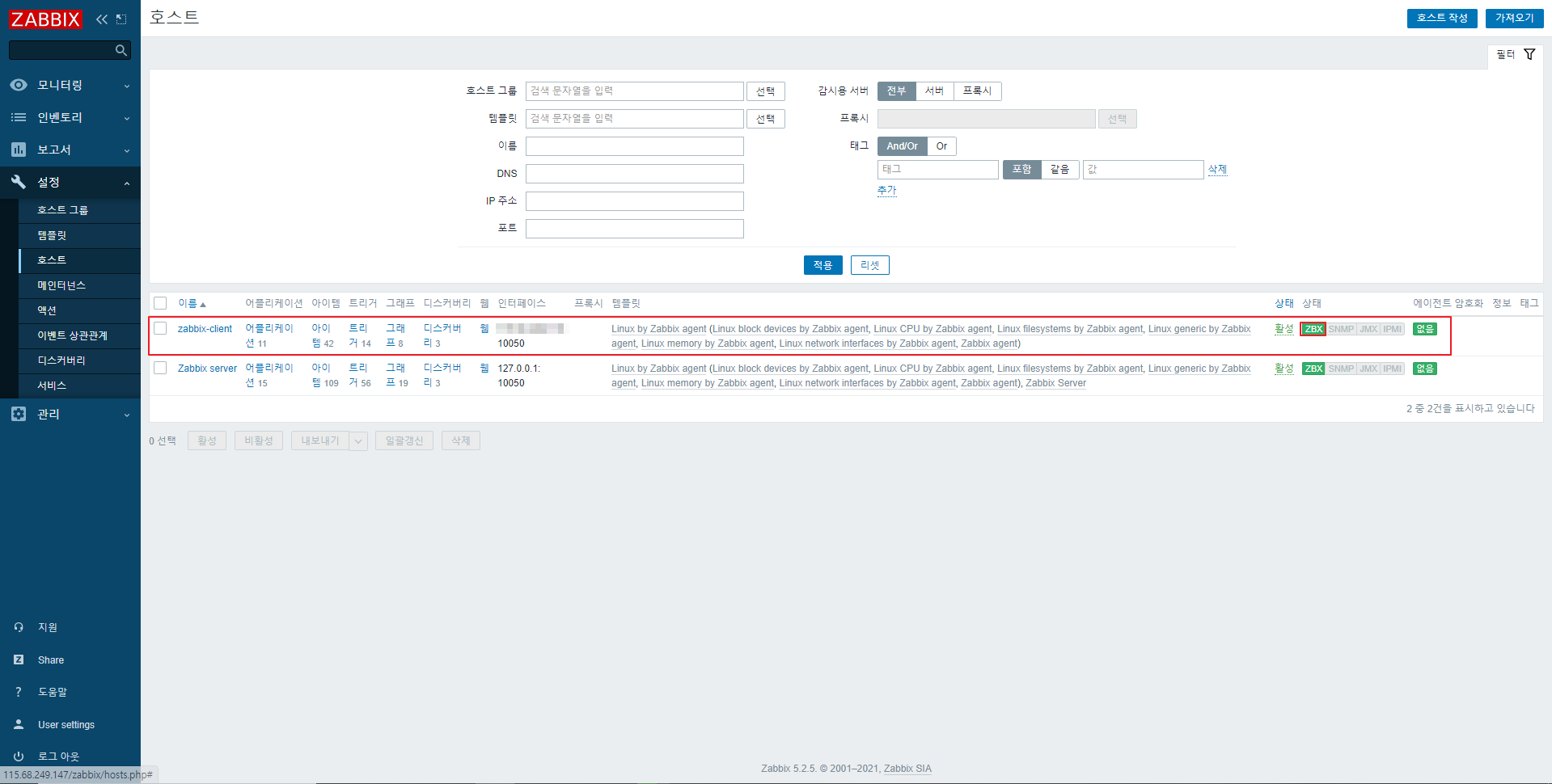
Task: Expand the 모니터링 menu chevron
Action: [x=127, y=86]
